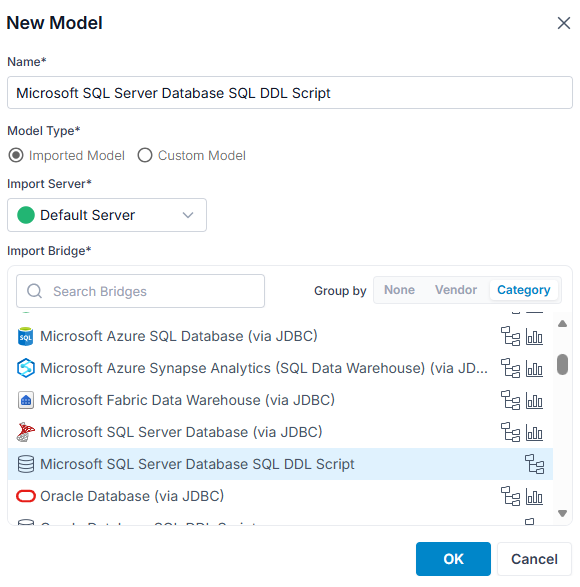Click the Import Server dropdown chevron
Image resolution: width=580 pixels, height=587 pixels.
click(188, 215)
